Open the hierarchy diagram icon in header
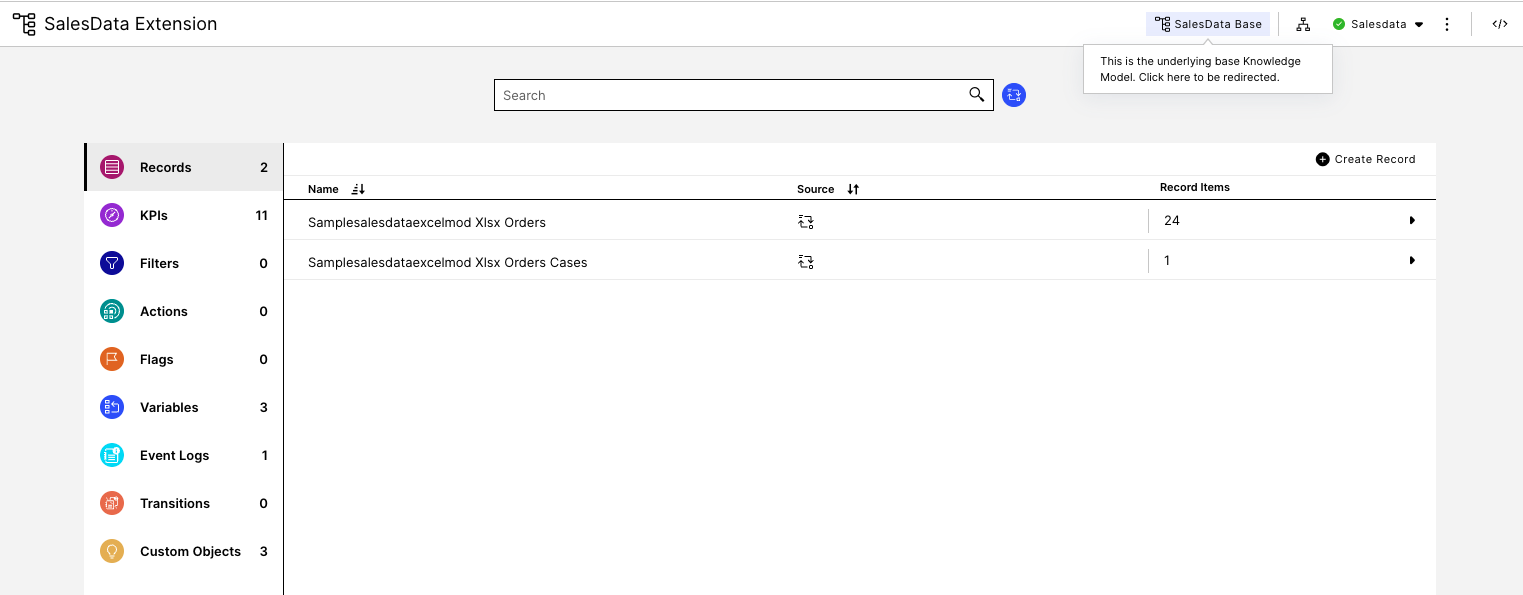Image resolution: width=1523 pixels, height=595 pixels. [1303, 24]
